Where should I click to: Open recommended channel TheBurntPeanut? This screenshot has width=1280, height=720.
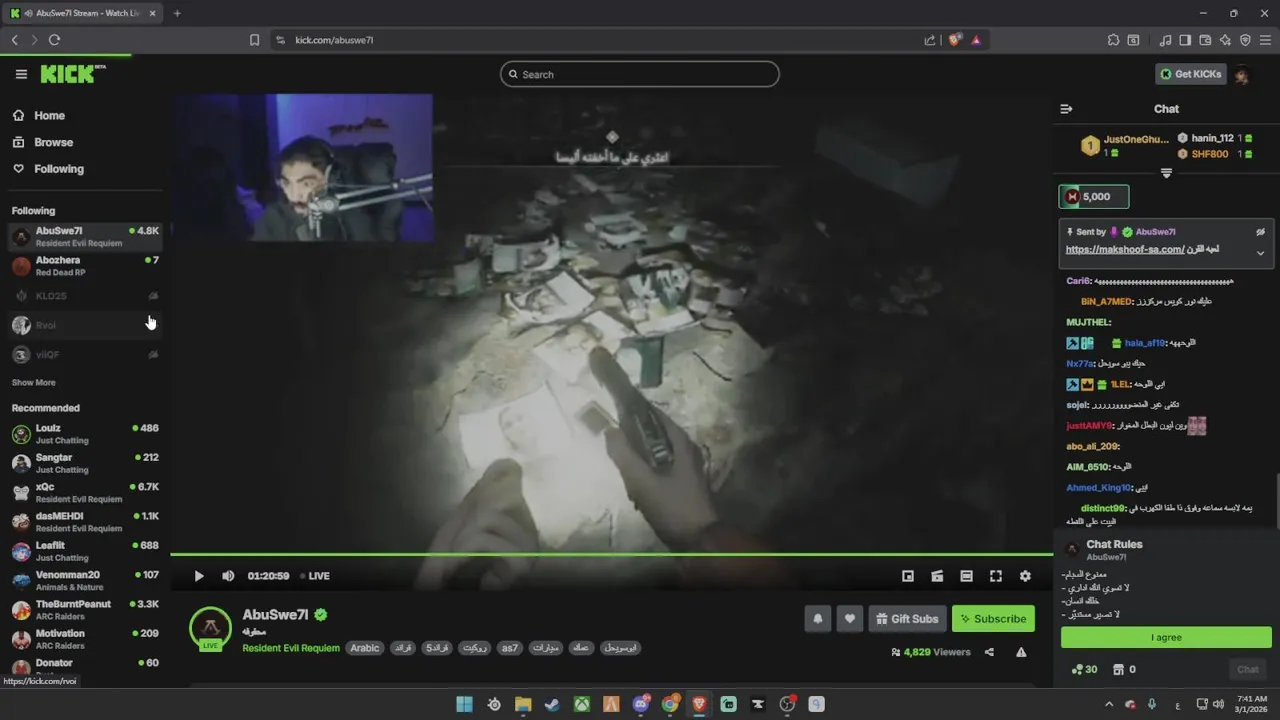click(x=85, y=610)
